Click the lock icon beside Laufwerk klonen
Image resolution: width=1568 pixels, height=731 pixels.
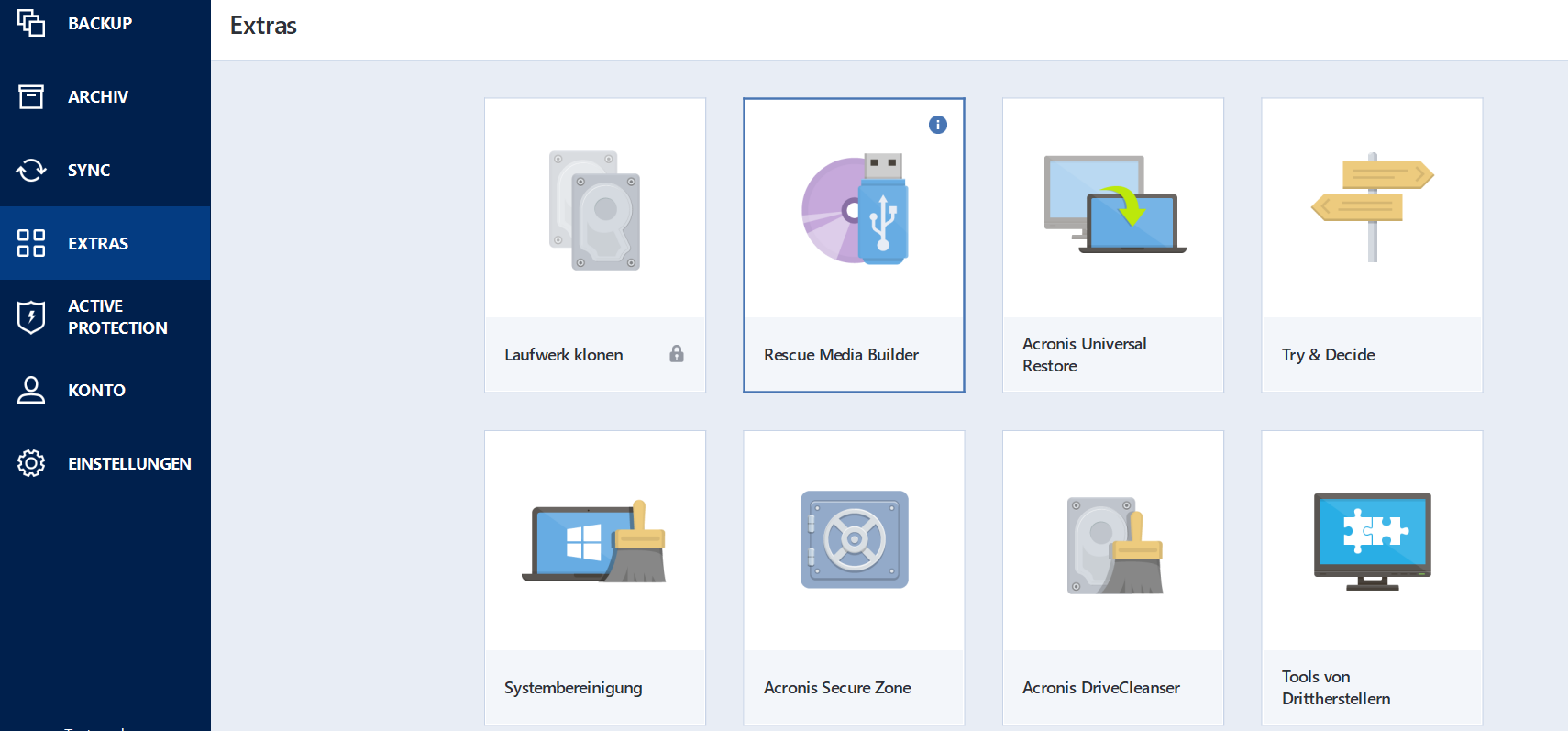677,354
